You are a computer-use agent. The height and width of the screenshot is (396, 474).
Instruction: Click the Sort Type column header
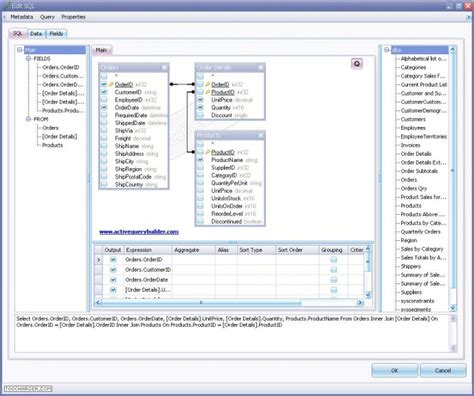point(256,250)
